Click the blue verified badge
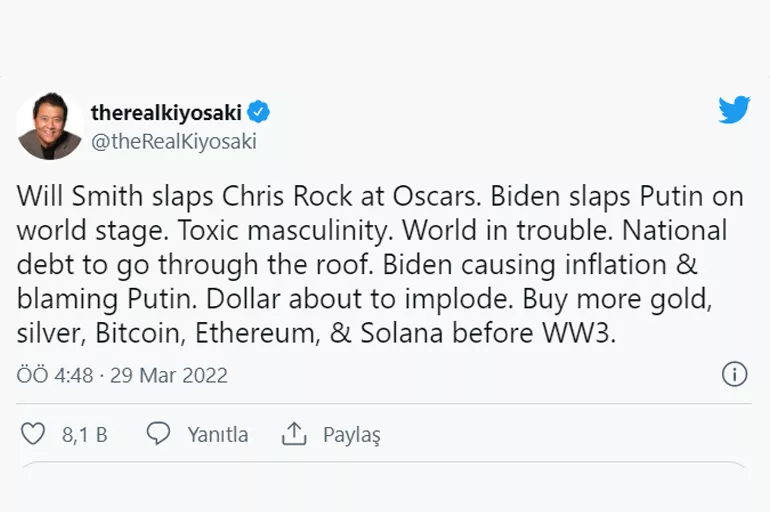The height and width of the screenshot is (512, 770). (259, 111)
